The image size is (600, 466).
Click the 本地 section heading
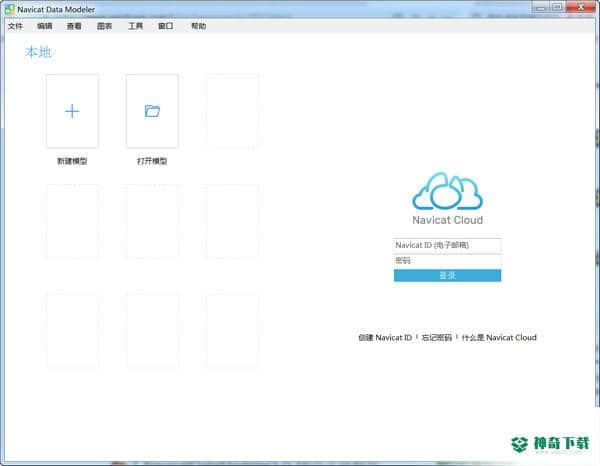pos(38,52)
